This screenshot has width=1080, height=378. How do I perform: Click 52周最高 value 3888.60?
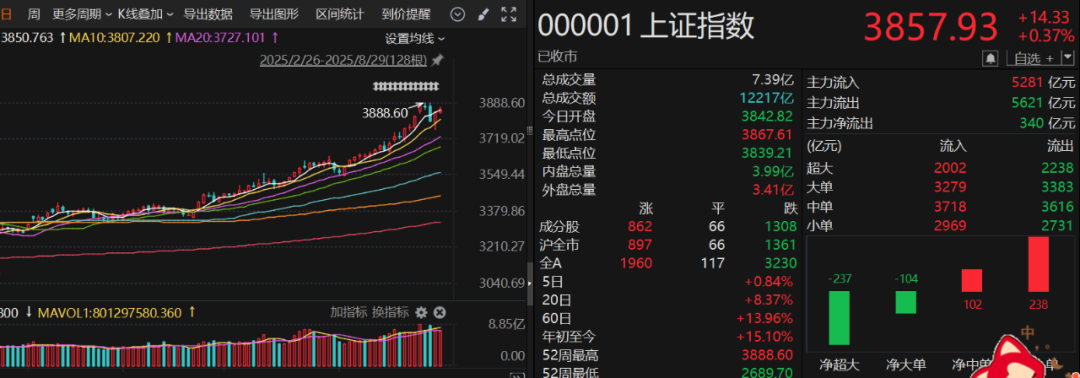[x=767, y=355]
